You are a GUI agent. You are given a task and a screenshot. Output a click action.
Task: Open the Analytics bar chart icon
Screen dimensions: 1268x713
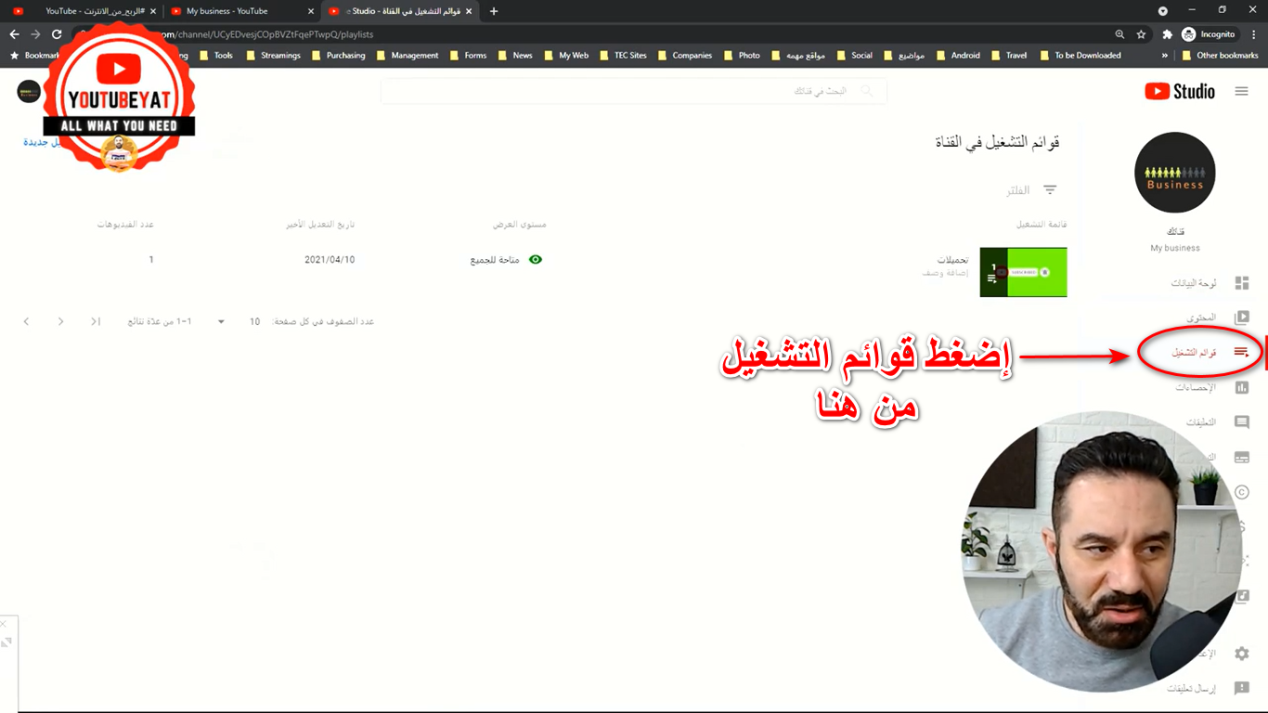click(1241, 387)
